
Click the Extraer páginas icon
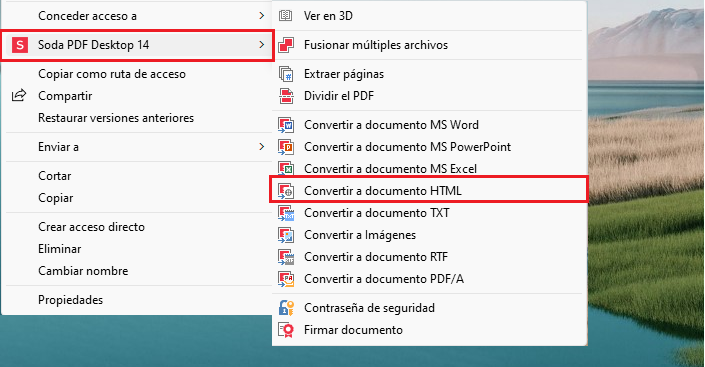click(x=286, y=74)
